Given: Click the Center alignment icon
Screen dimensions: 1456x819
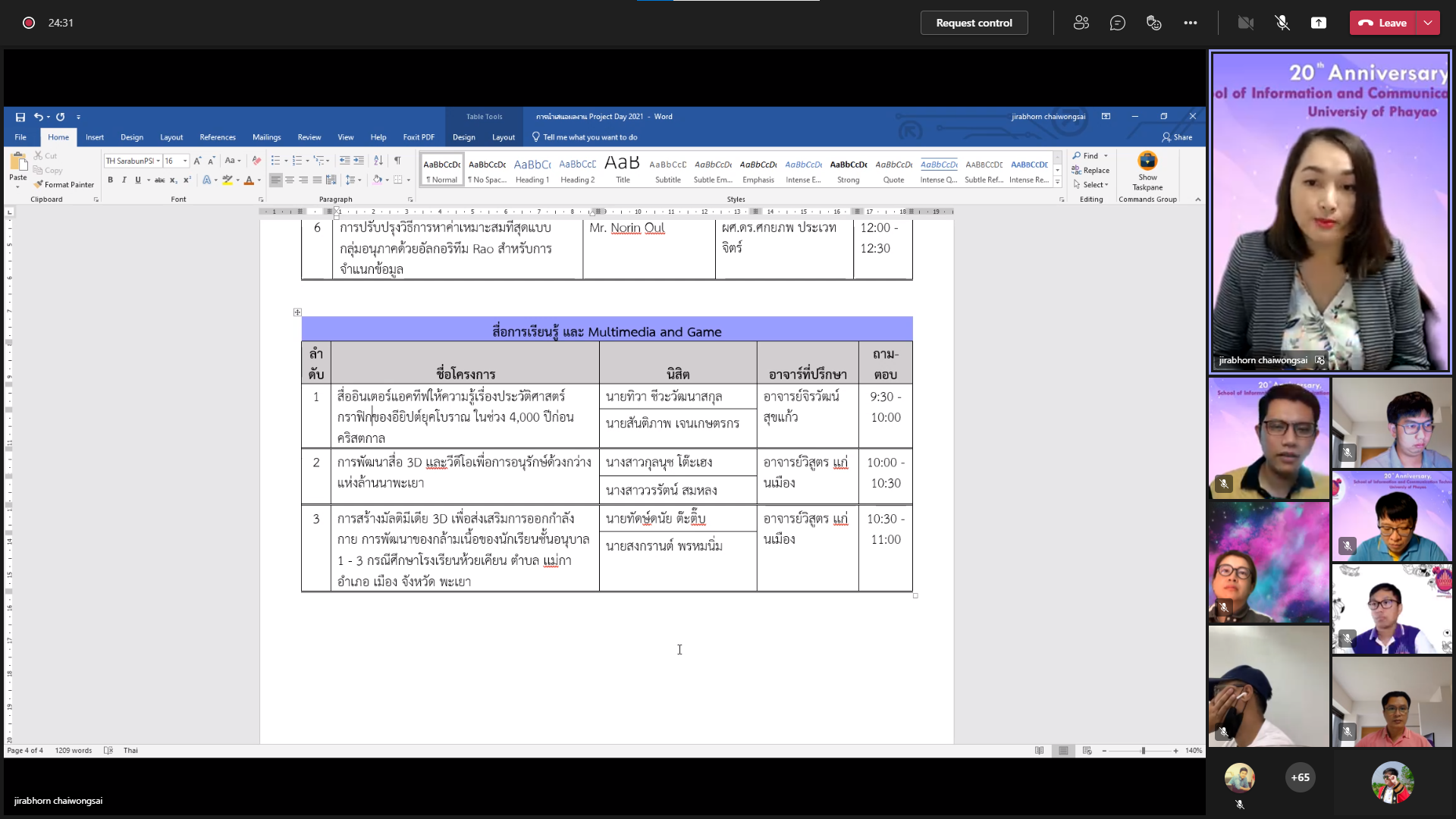Looking at the screenshot, I should click(290, 180).
